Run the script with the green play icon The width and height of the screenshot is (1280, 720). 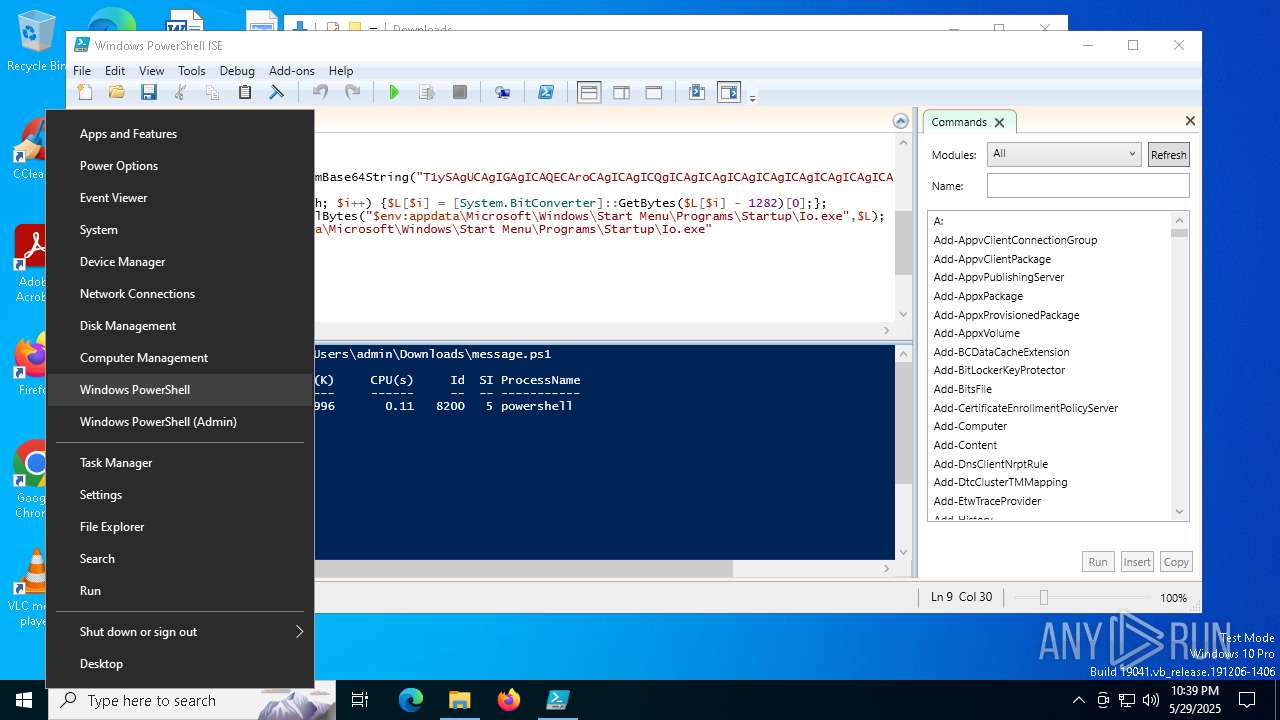click(394, 93)
